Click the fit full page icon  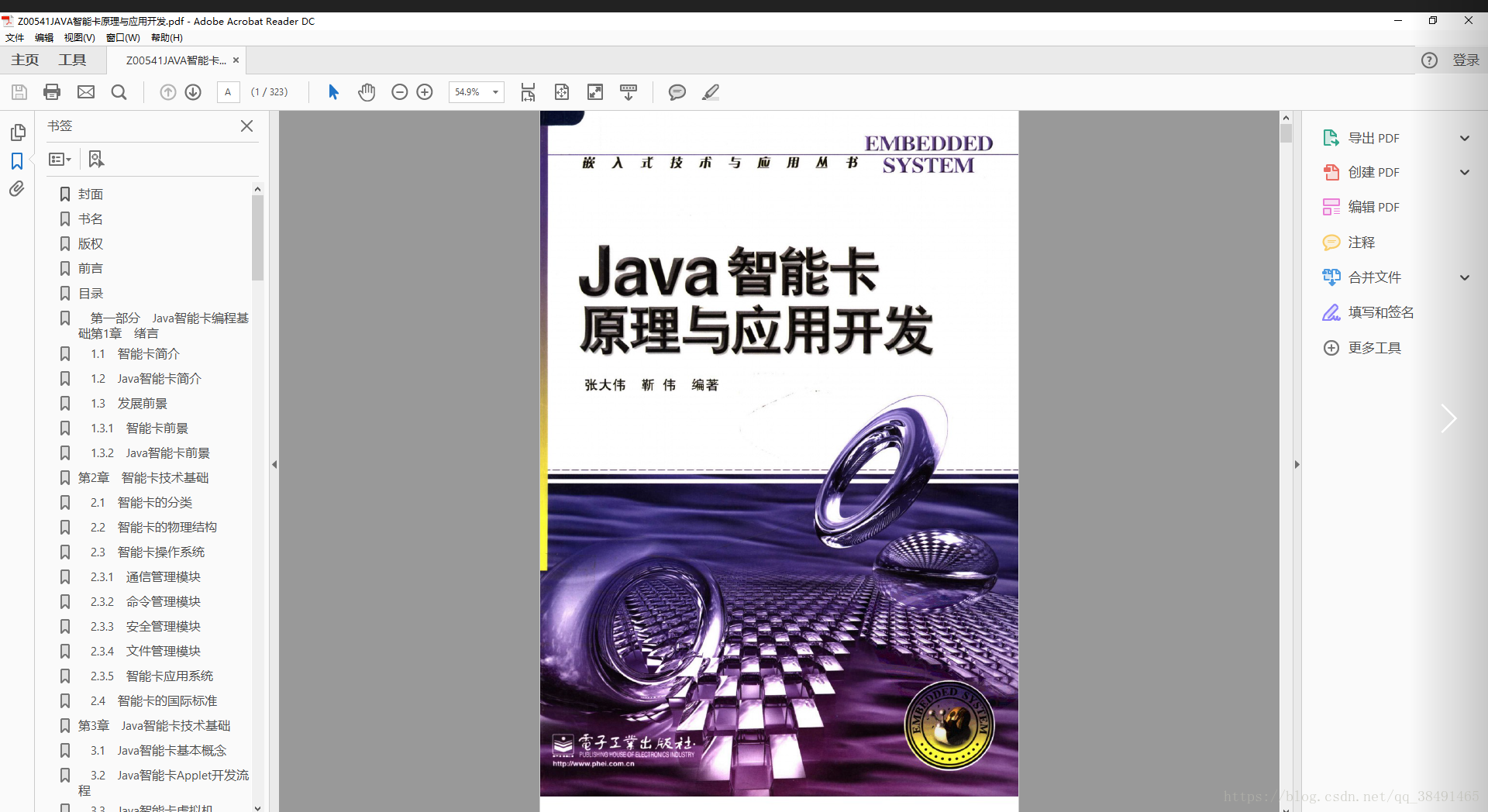[x=562, y=92]
